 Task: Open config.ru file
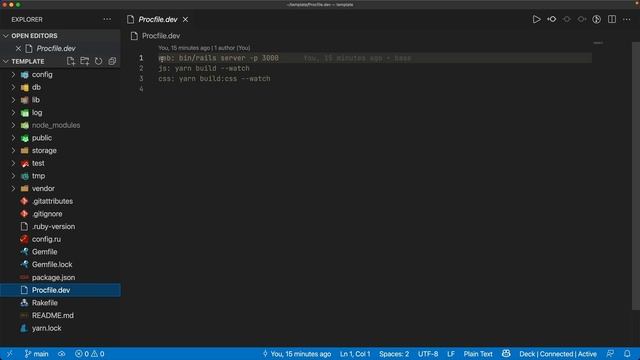[x=60, y=239]
